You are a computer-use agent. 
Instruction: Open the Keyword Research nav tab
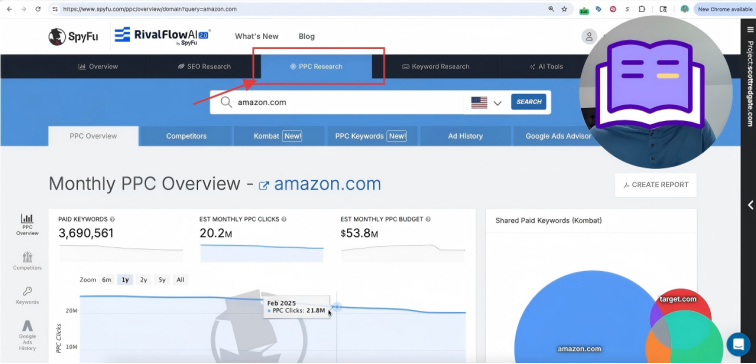[435, 67]
